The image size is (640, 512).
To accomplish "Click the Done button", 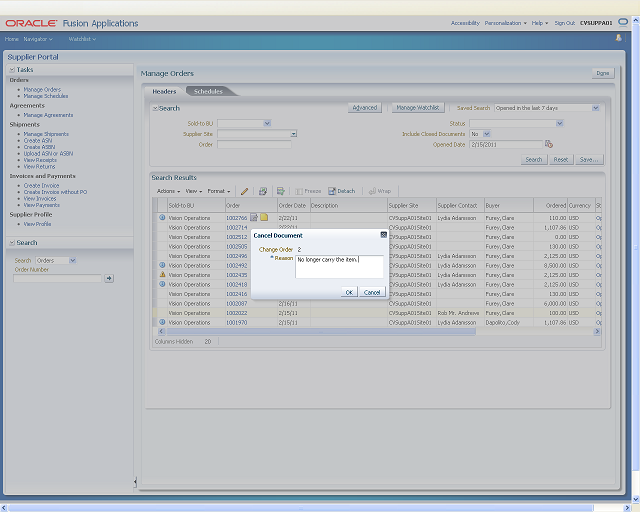I will [x=603, y=73].
